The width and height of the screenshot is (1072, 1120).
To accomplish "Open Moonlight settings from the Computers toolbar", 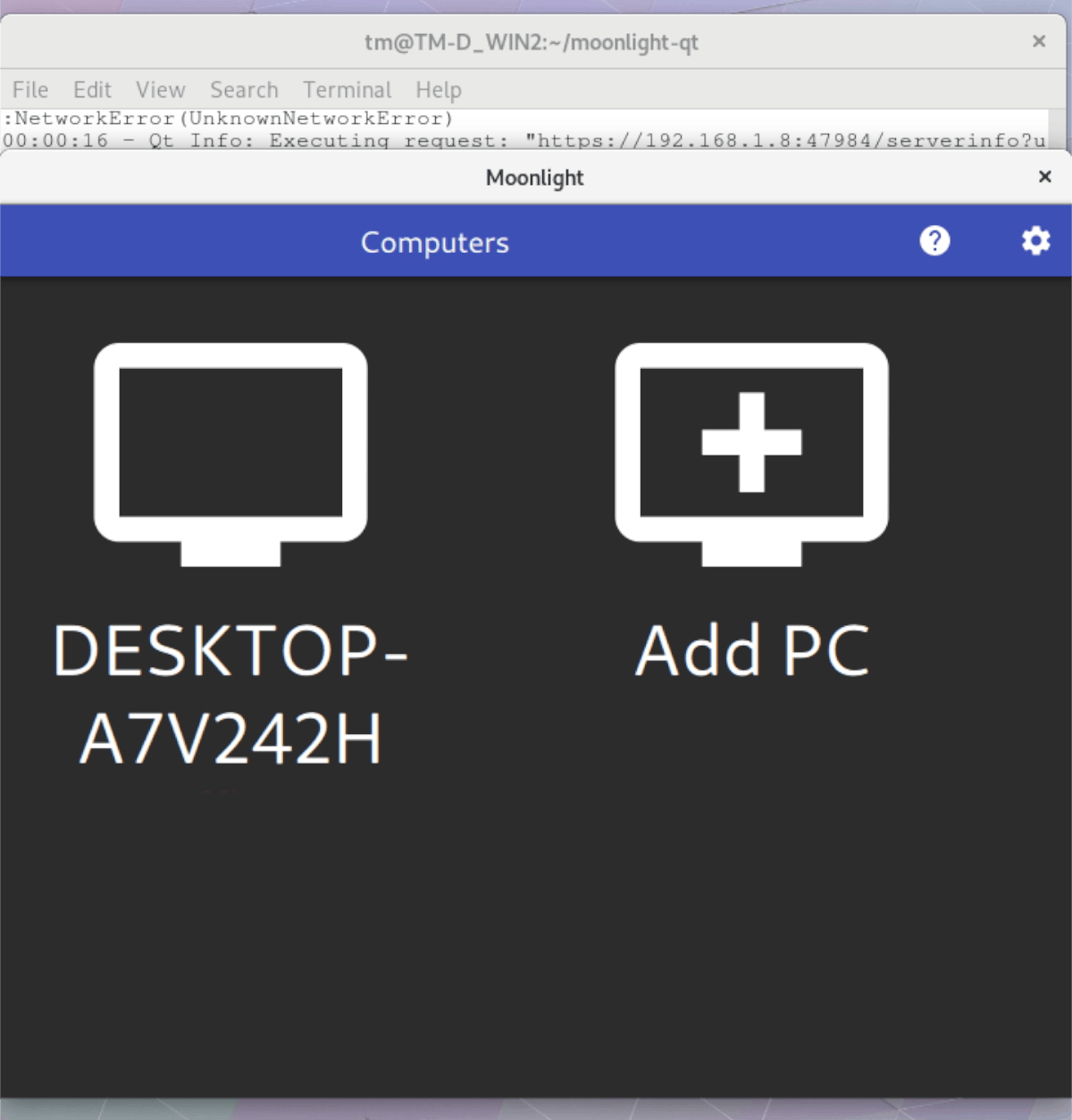I will pos(1034,241).
